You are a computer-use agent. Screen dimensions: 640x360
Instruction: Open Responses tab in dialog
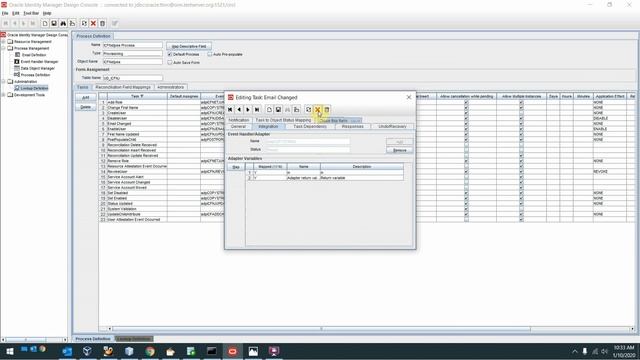(x=353, y=127)
